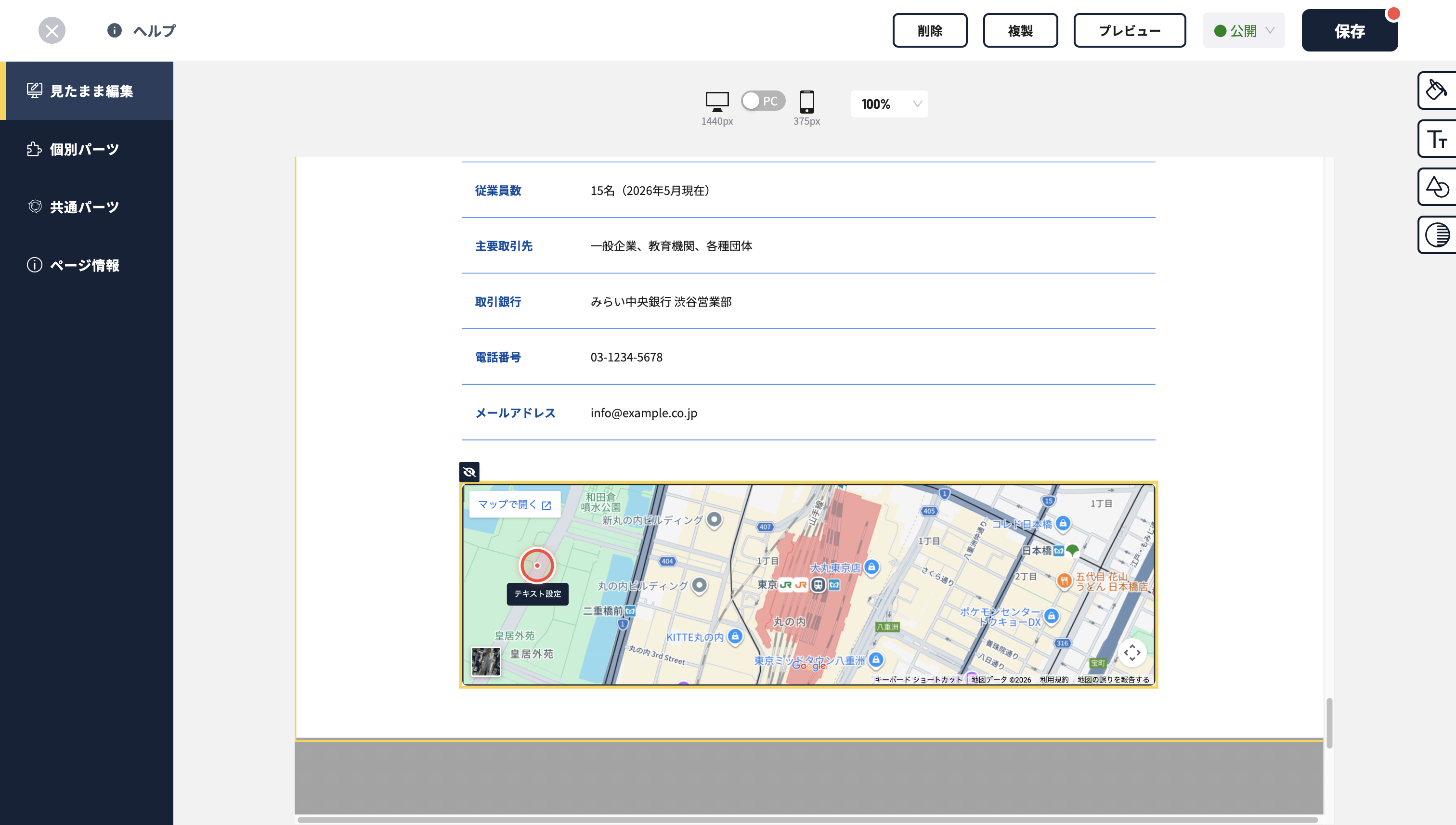Click the テキスト設定 tooltip button
The width and height of the screenshot is (1456, 825).
[x=537, y=594]
